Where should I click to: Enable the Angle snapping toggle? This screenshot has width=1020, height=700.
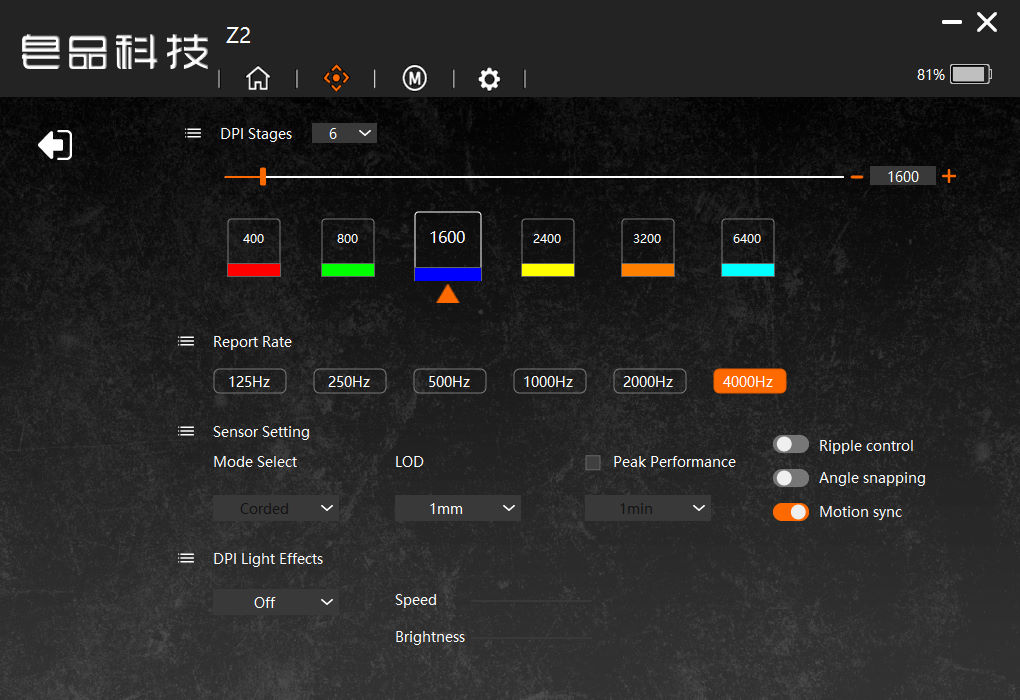[x=790, y=478]
